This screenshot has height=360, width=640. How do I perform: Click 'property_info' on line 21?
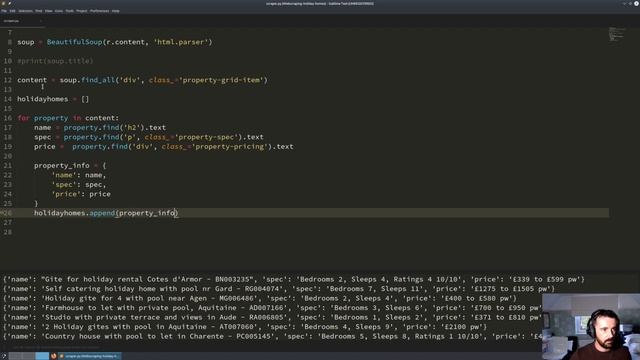coord(62,166)
